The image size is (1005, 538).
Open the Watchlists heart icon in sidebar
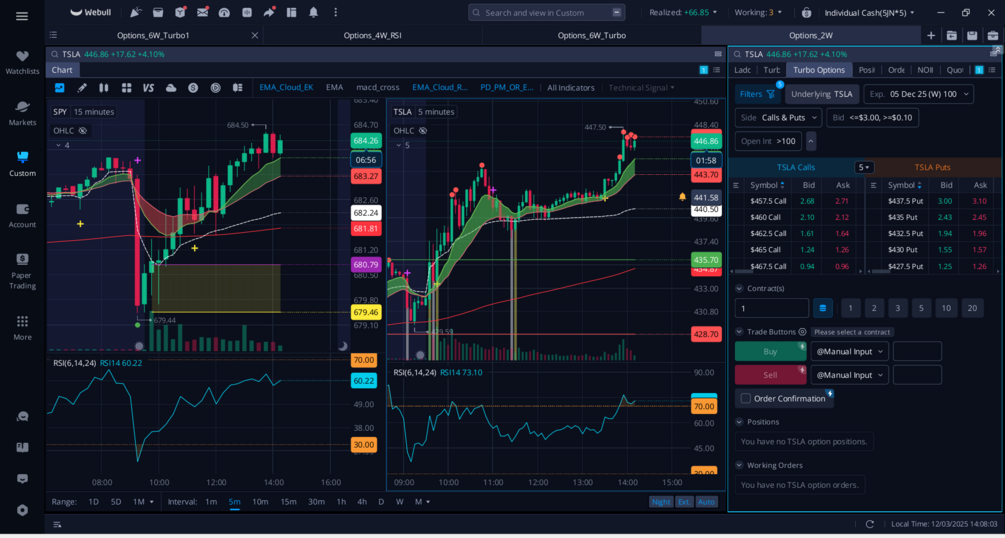coord(22,56)
